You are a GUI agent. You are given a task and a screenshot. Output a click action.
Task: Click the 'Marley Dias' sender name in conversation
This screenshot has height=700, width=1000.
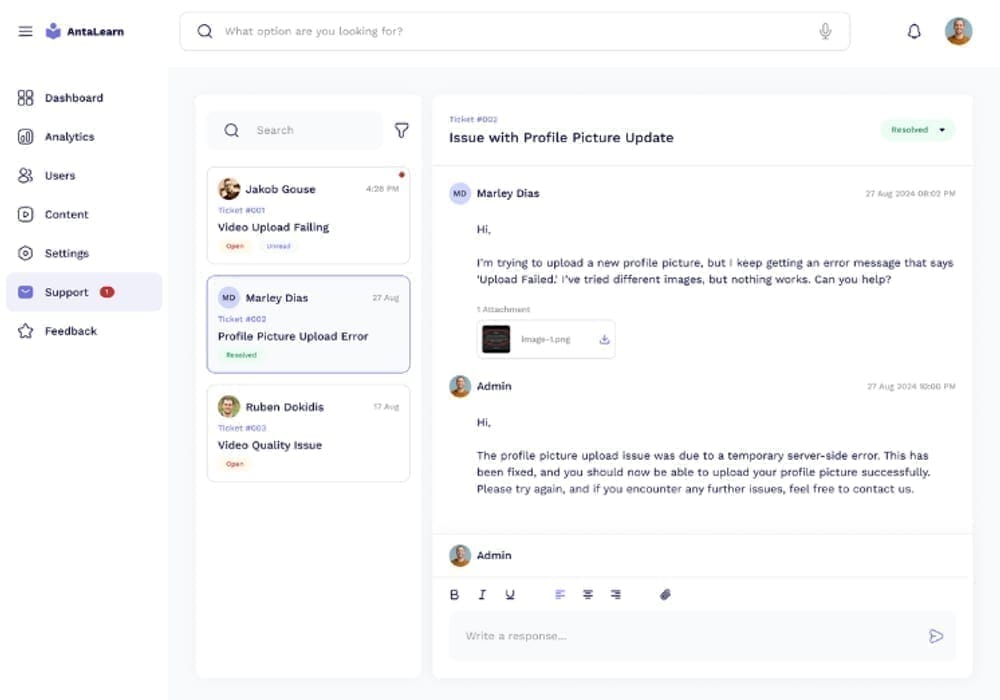(508, 193)
